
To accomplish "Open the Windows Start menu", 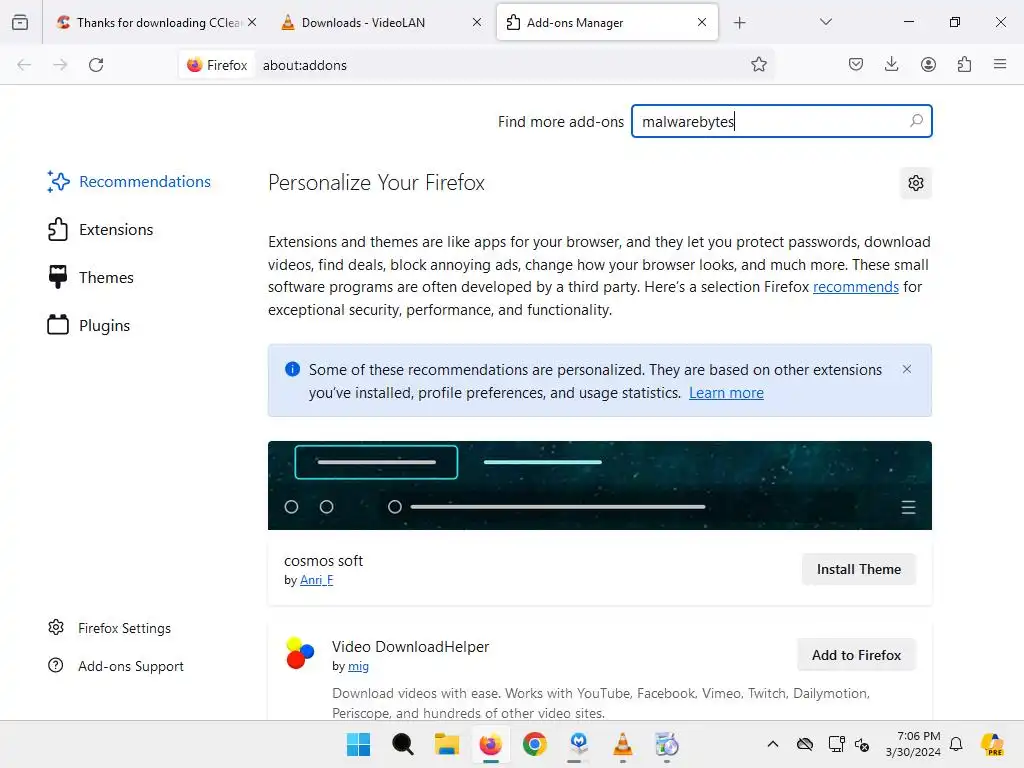I will coord(358,744).
